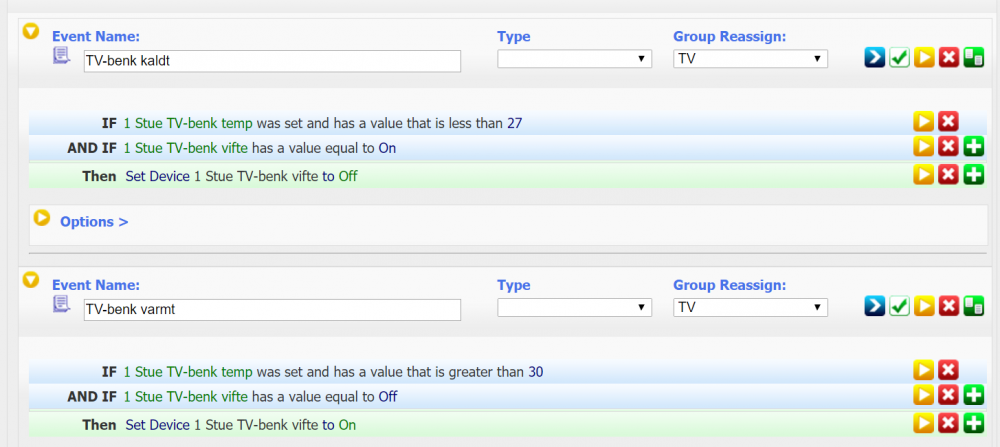Collapse the TV-benk varmt event section
This screenshot has width=1000, height=447.
[x=31, y=281]
